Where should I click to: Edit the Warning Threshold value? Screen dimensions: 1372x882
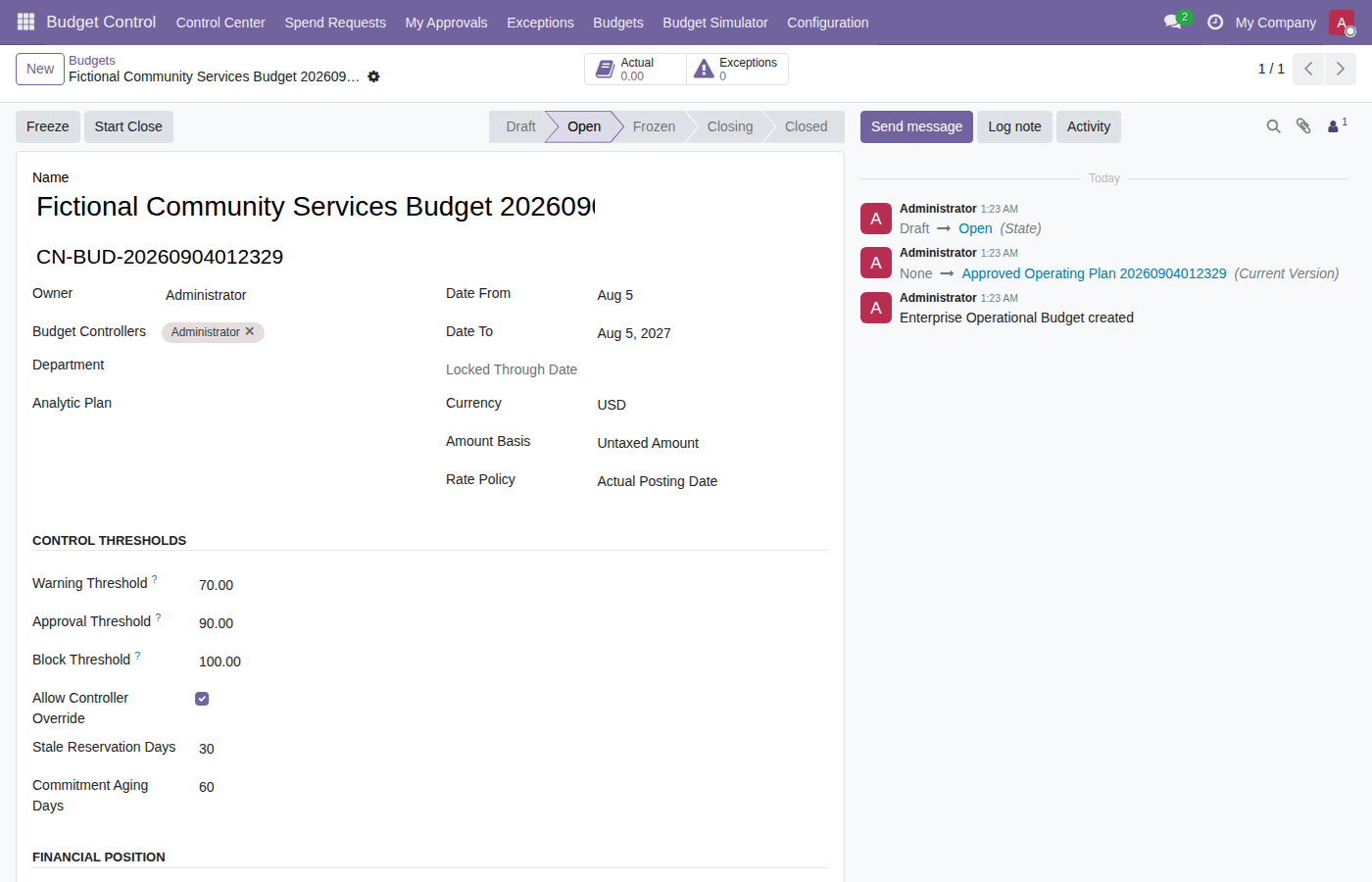point(306,585)
